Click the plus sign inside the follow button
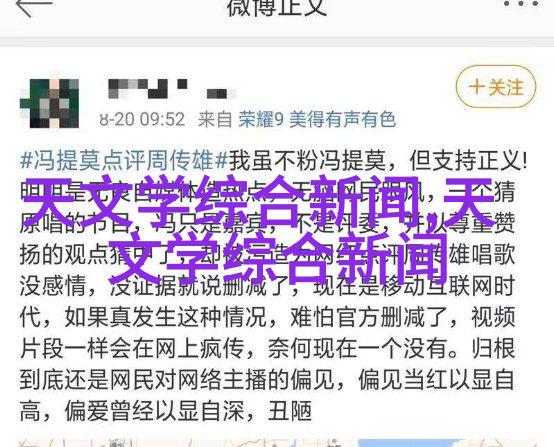Image resolution: width=554 pixels, height=447 pixels. 477,87
